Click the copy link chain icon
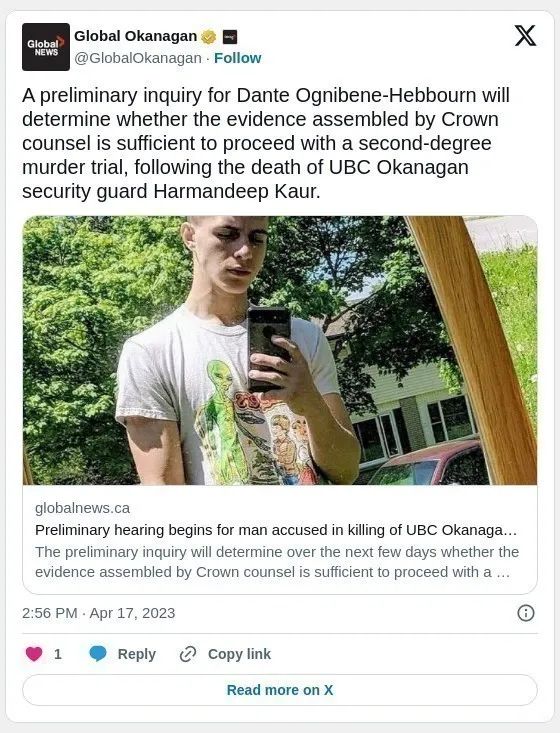The height and width of the screenshot is (733, 560). (x=187, y=654)
